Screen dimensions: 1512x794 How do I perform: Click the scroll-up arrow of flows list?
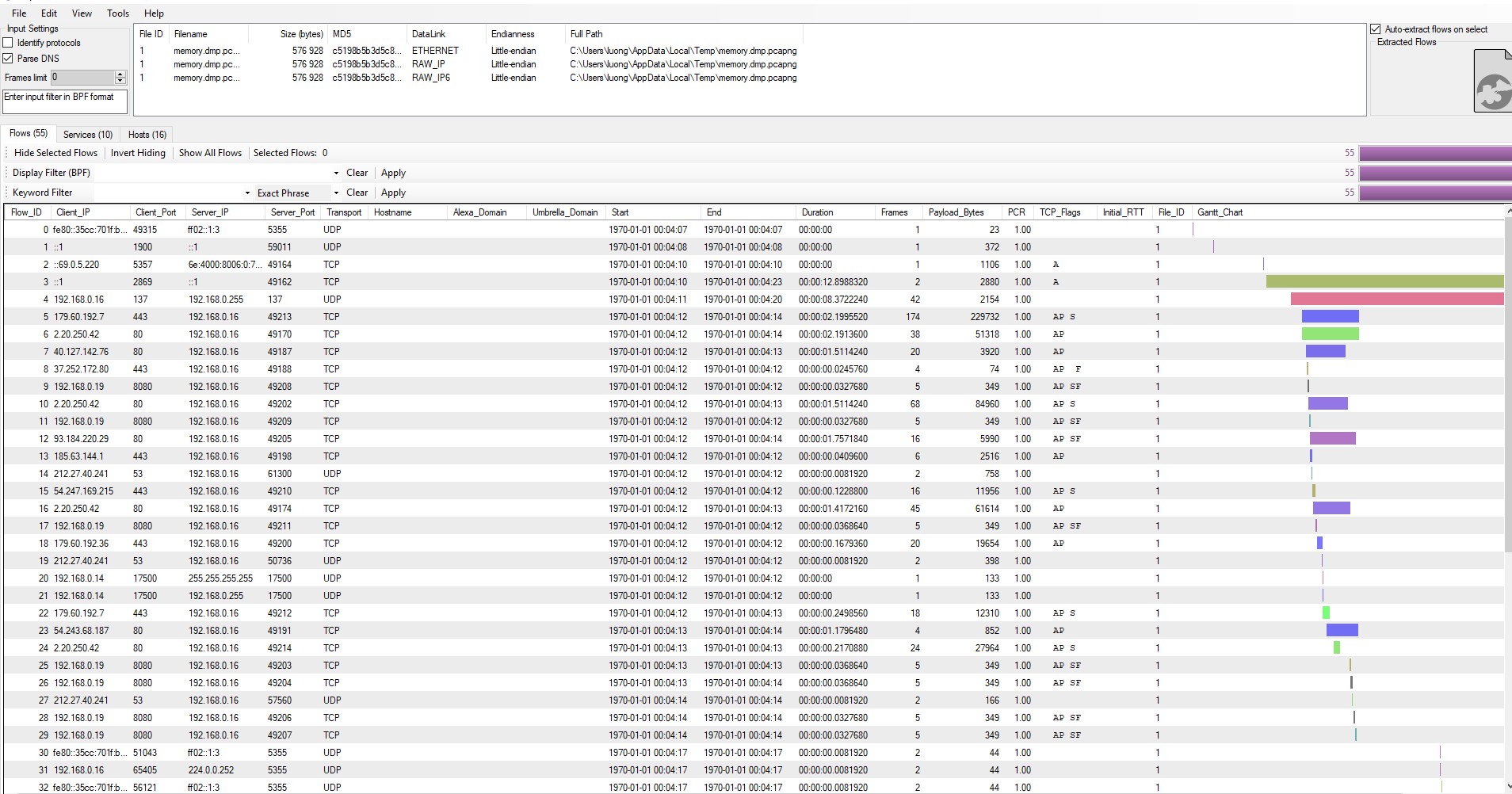point(1507,212)
